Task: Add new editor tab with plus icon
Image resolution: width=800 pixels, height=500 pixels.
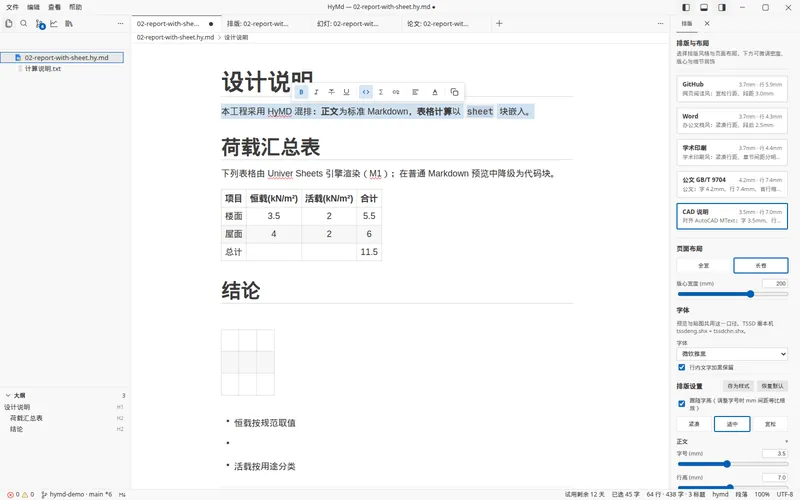Action: [499, 23]
